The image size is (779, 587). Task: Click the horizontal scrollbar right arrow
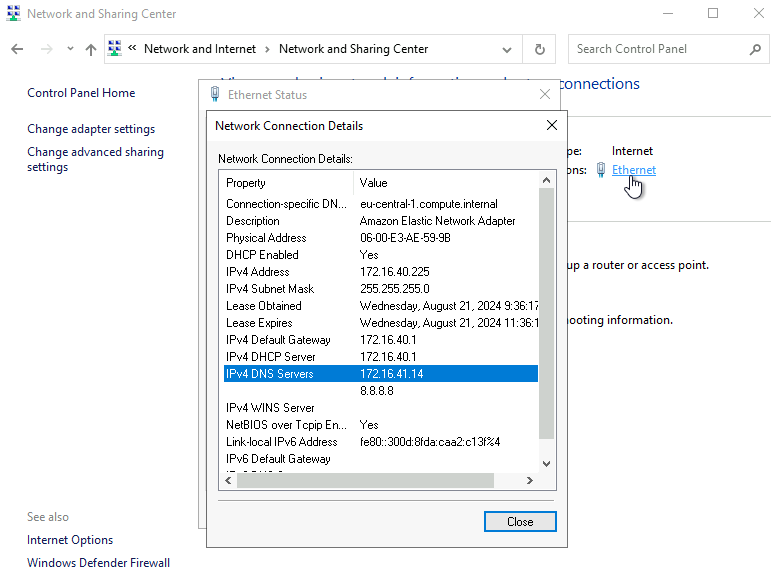pyautogui.click(x=530, y=480)
